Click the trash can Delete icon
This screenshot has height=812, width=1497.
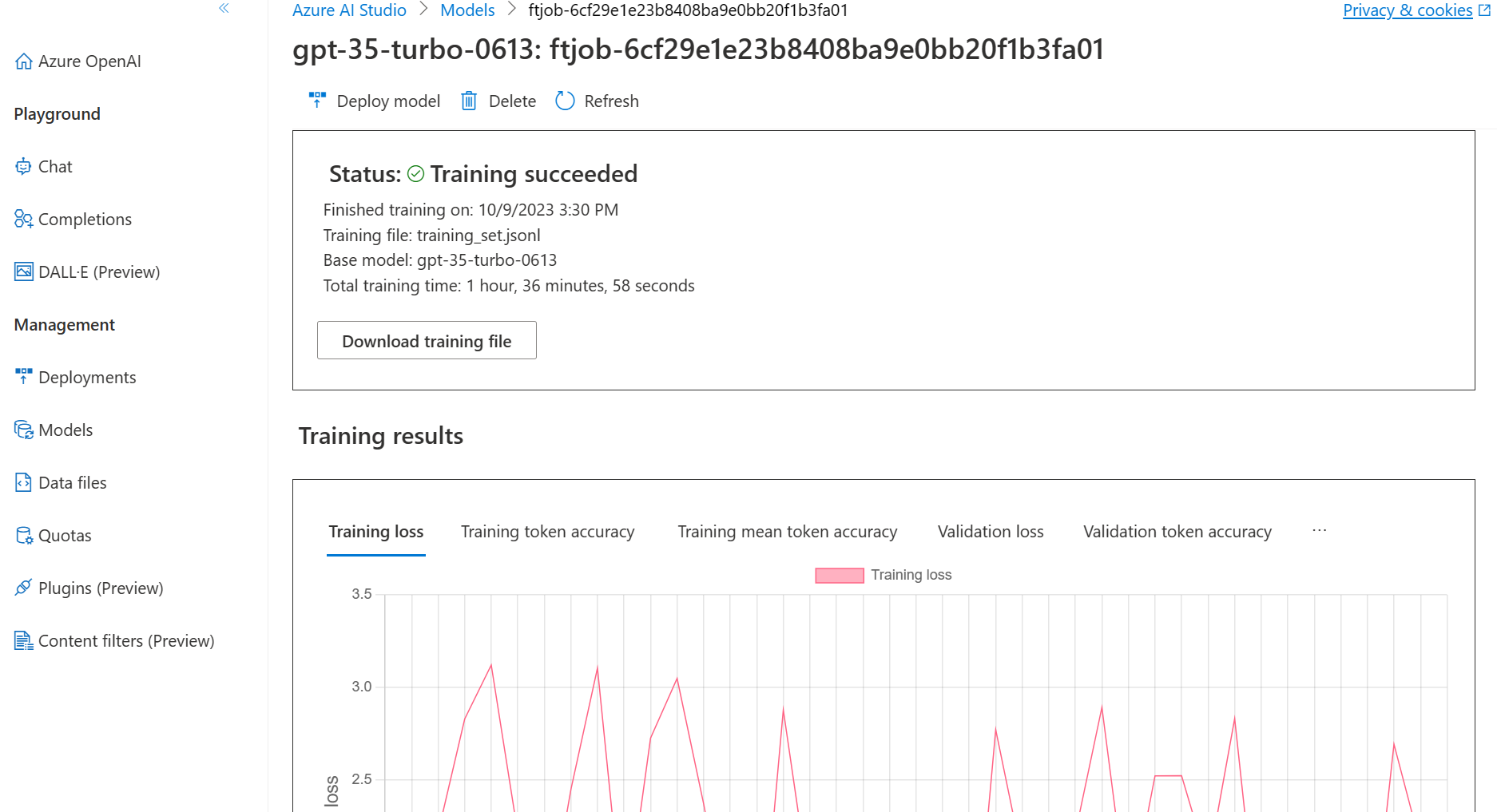tap(469, 101)
